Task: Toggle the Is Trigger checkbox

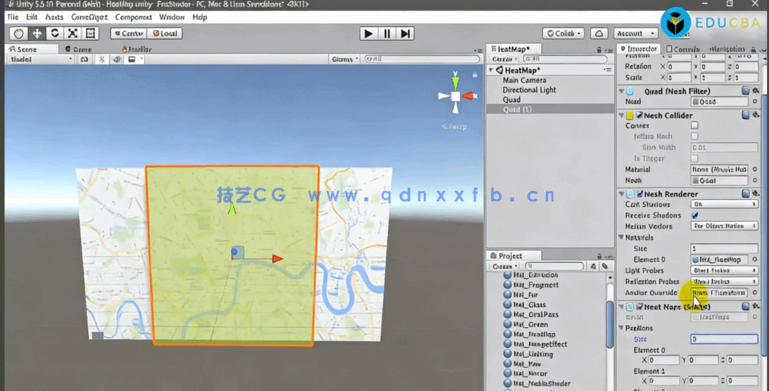Action: pos(694,158)
